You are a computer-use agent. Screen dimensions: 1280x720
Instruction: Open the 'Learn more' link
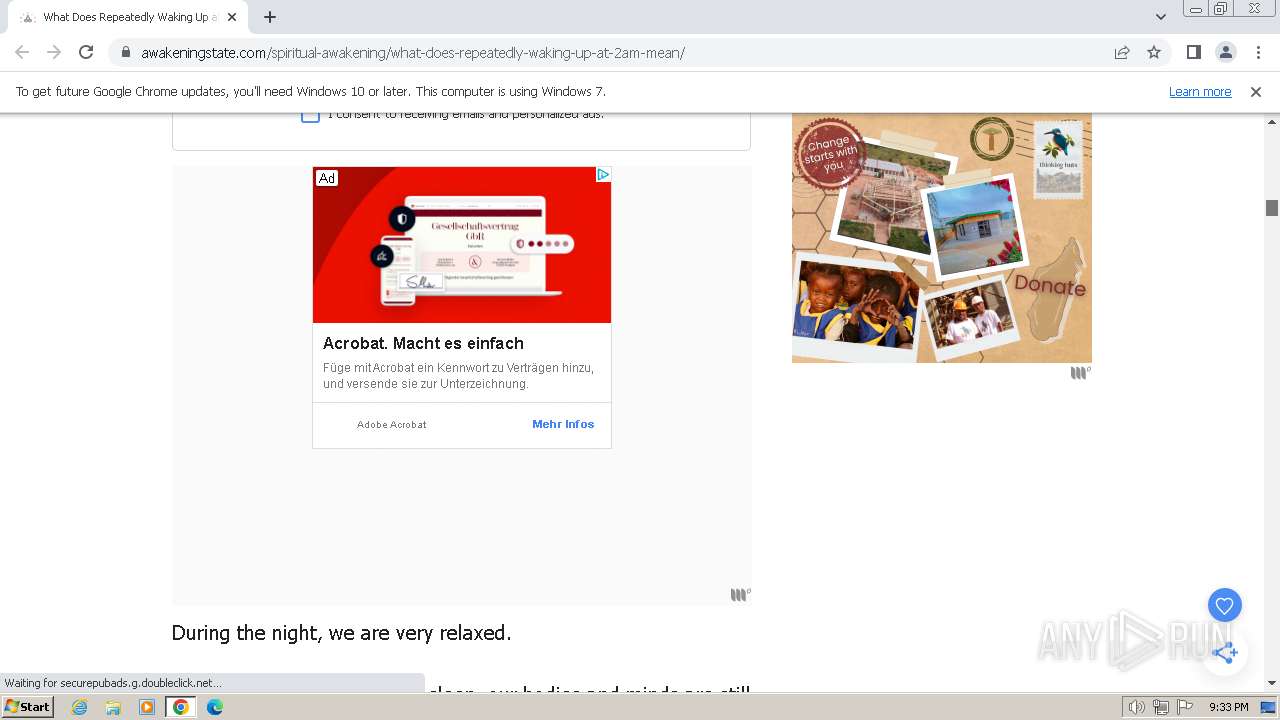click(x=1200, y=91)
